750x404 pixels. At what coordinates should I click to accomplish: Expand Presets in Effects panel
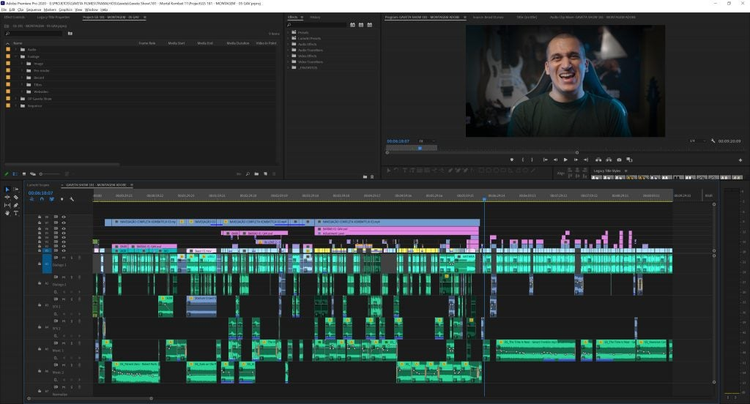tap(288, 33)
